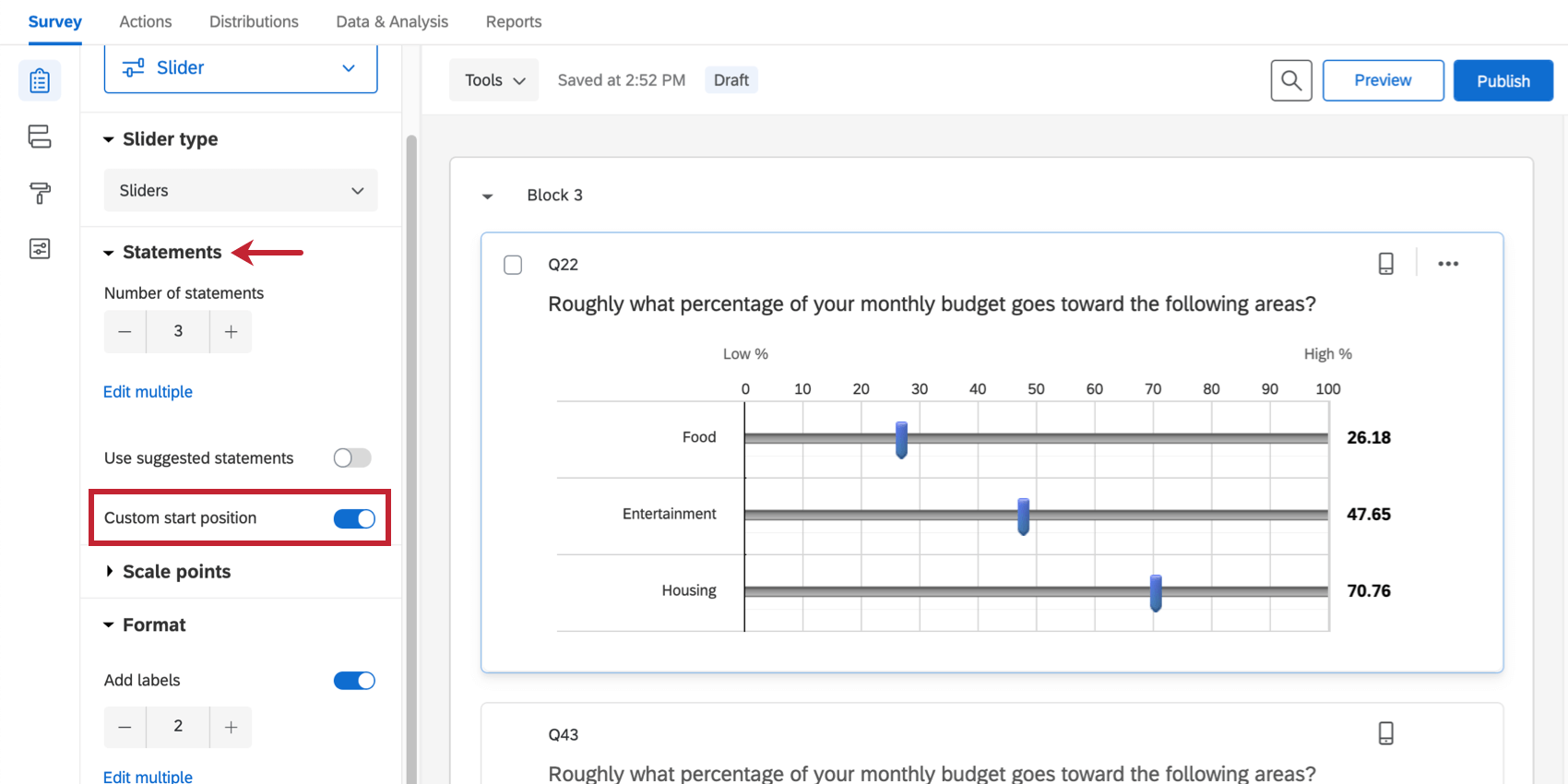The height and width of the screenshot is (784, 1568).
Task: Click the Housing slider handle
Action: pyautogui.click(x=1155, y=593)
